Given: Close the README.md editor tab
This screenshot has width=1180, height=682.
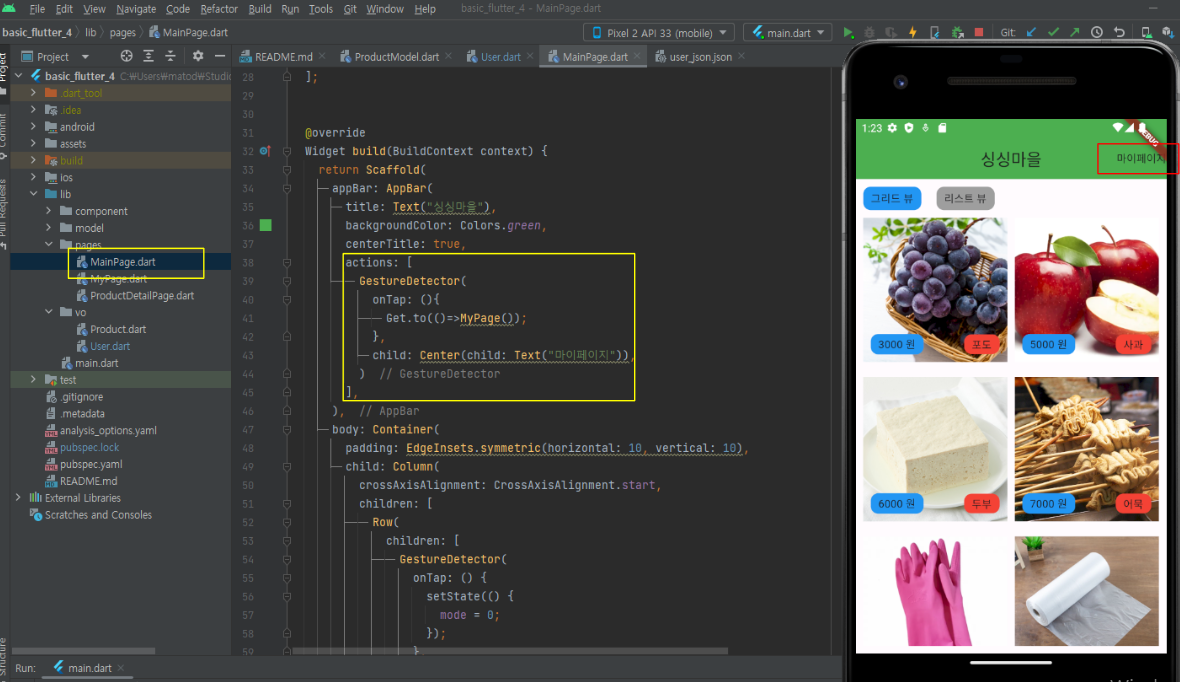Looking at the screenshot, I should 322,56.
